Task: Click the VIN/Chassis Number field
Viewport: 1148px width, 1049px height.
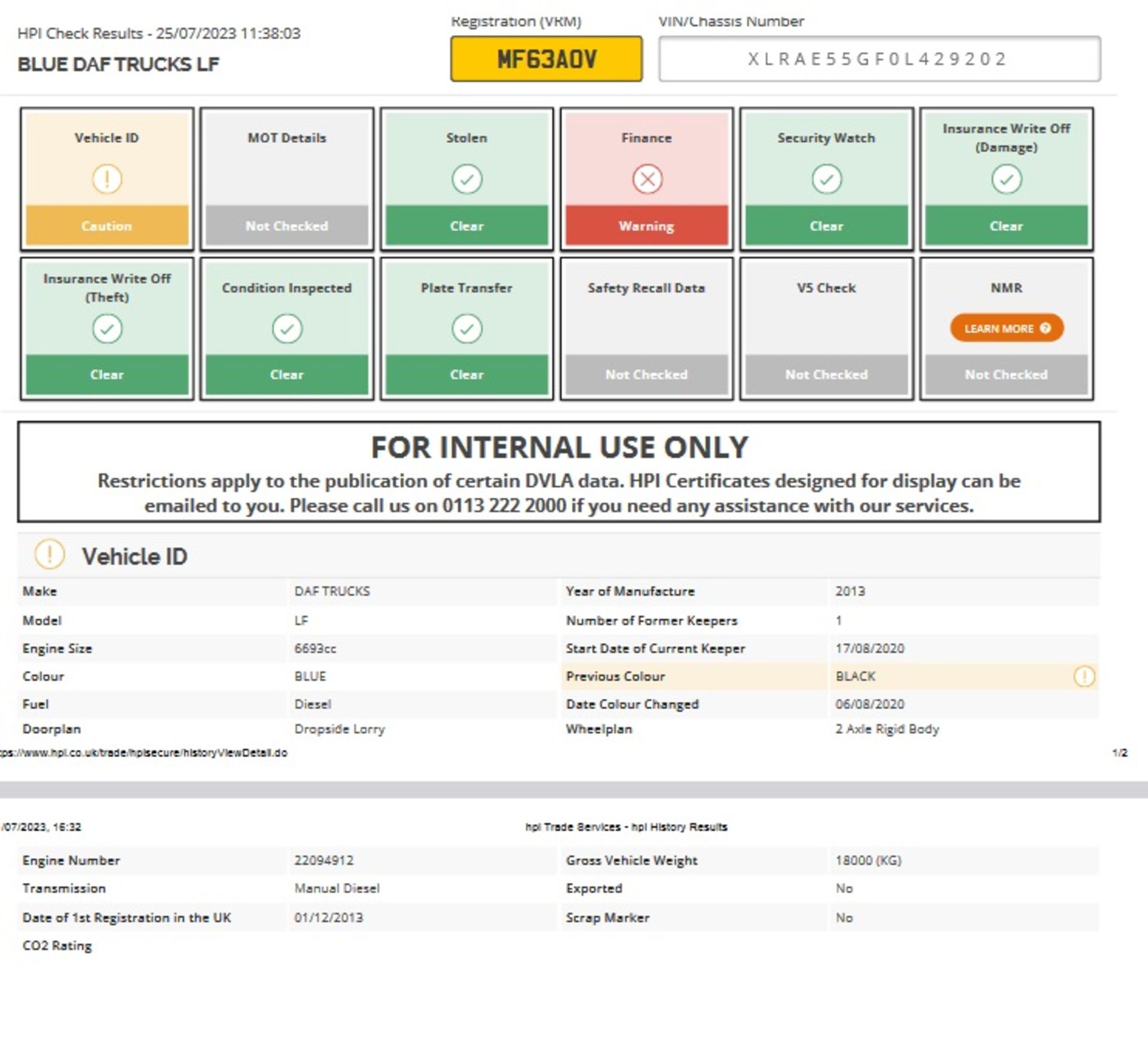Action: point(880,59)
